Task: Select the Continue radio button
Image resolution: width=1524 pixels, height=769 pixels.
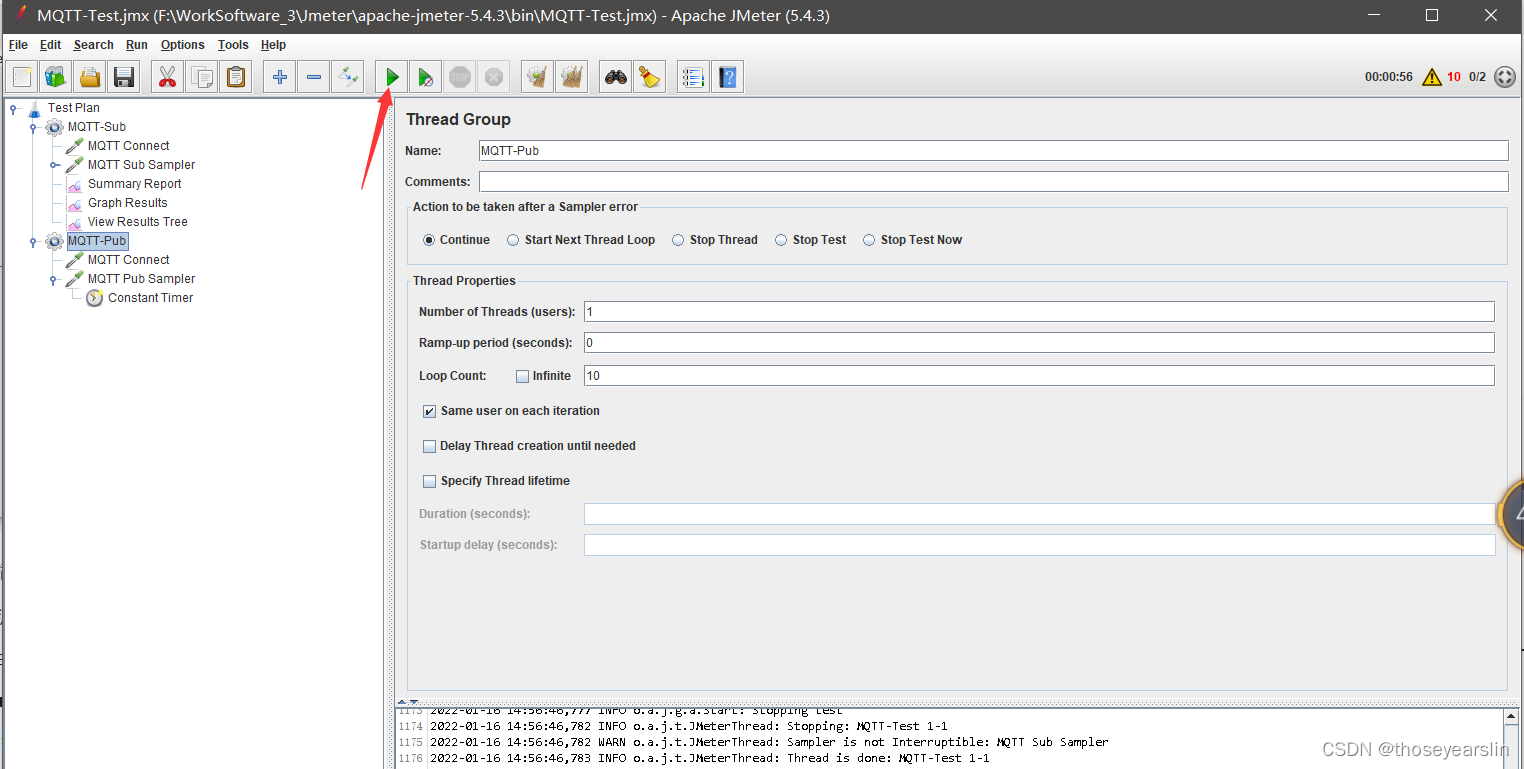Action: click(x=429, y=240)
